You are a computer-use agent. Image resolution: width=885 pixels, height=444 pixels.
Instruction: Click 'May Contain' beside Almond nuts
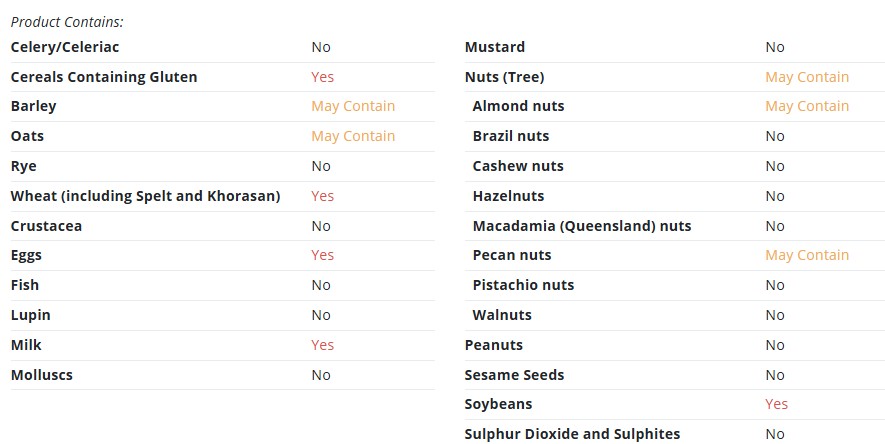tap(807, 106)
